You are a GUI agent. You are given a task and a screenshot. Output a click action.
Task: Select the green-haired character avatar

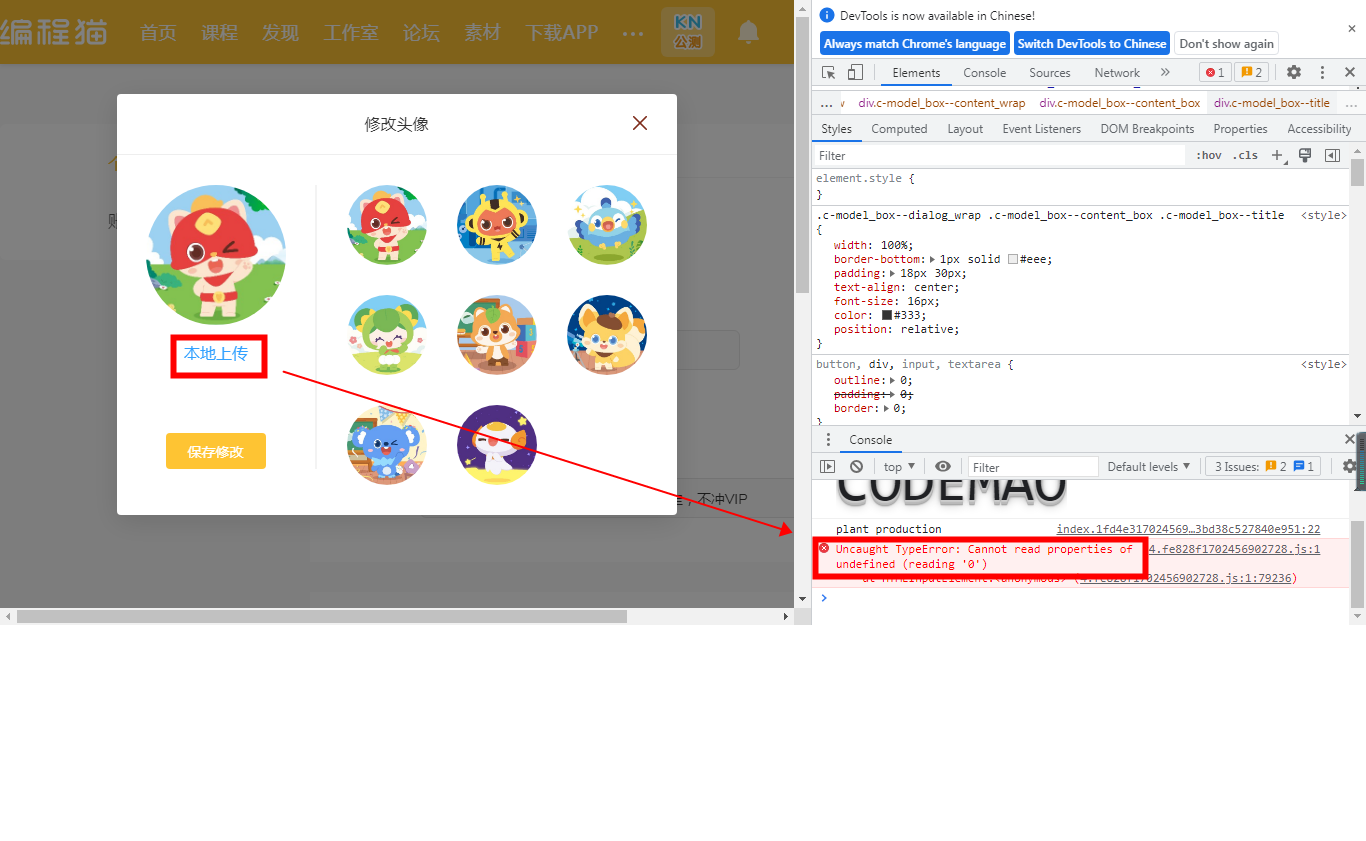point(387,335)
